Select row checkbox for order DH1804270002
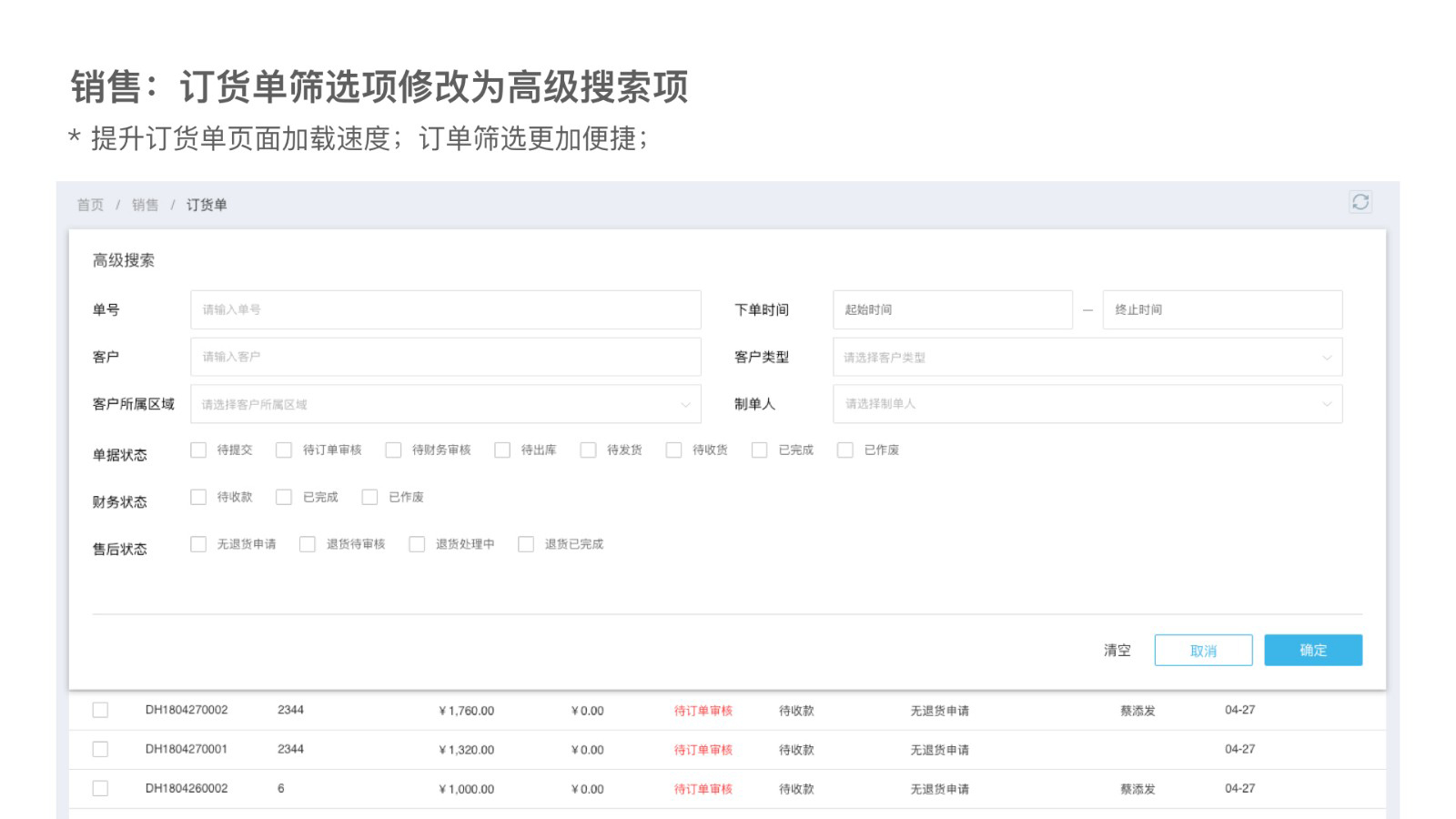Image resolution: width=1456 pixels, height=819 pixels. [x=100, y=710]
